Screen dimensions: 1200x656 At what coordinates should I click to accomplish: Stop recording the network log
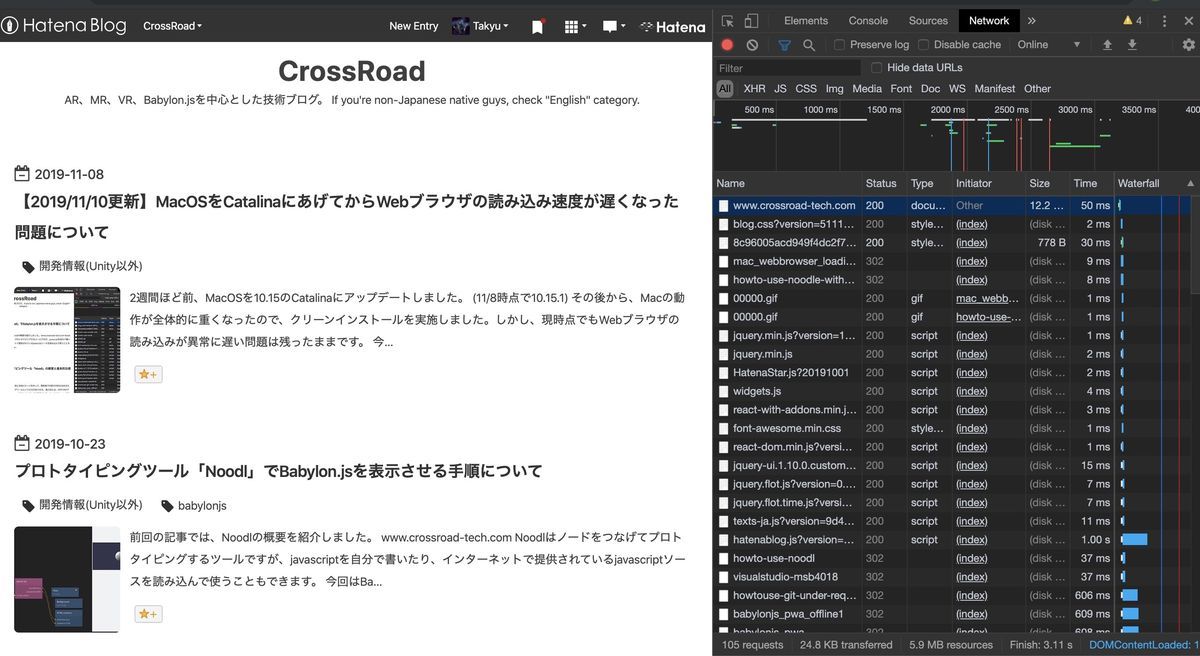(x=727, y=45)
